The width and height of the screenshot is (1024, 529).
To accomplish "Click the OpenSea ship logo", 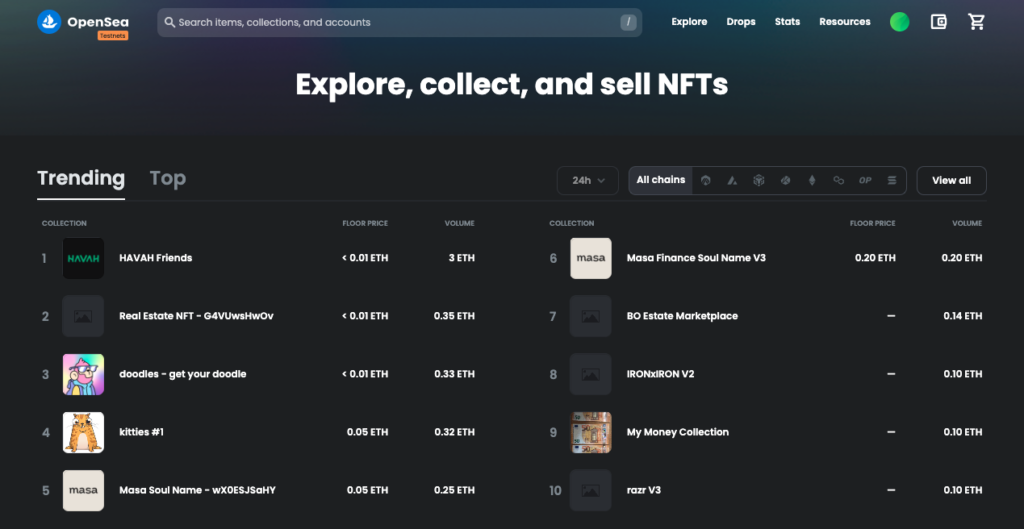I will [x=49, y=22].
